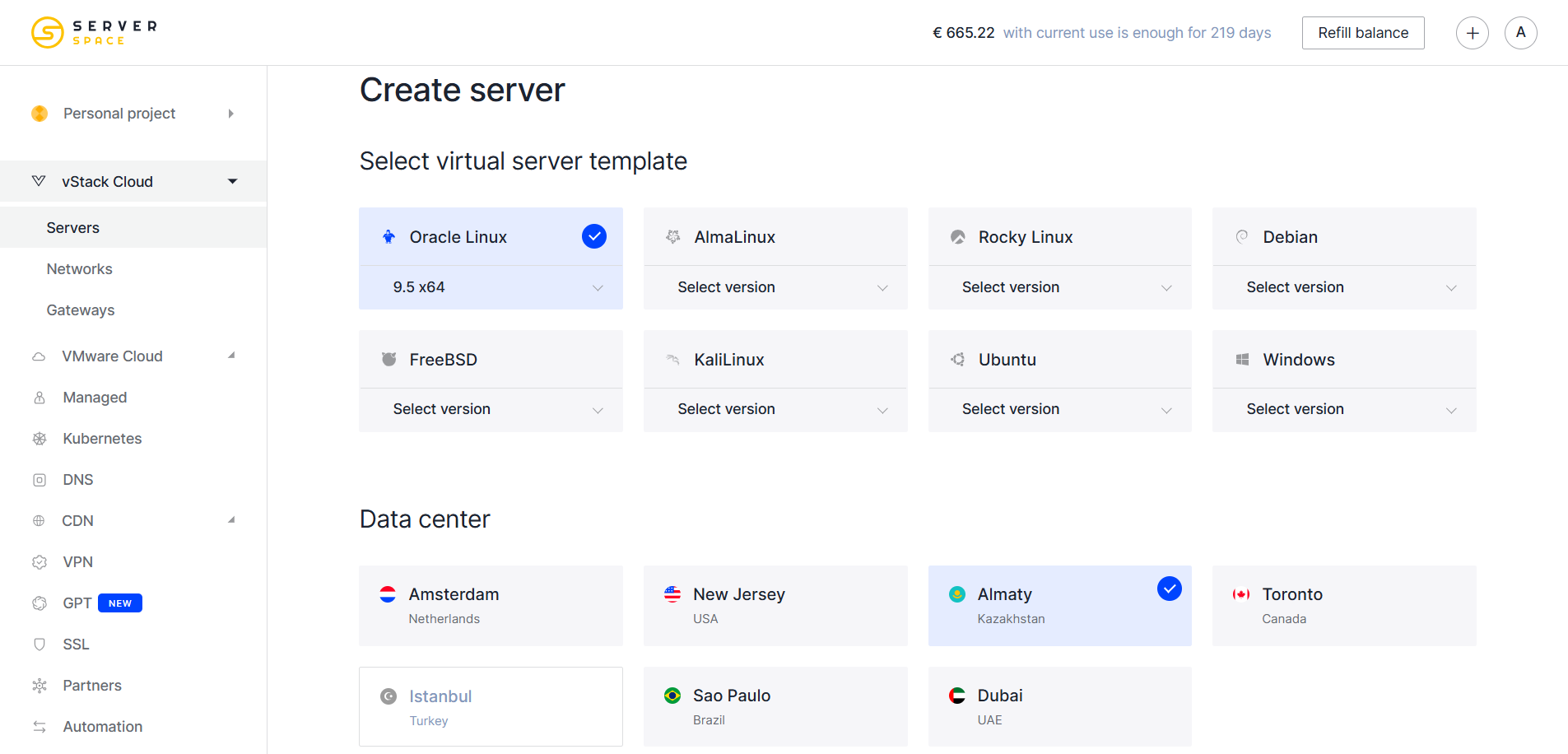Viewport: 1568px width, 754px height.
Task: Select the Dubai data center
Action: [x=1059, y=707]
